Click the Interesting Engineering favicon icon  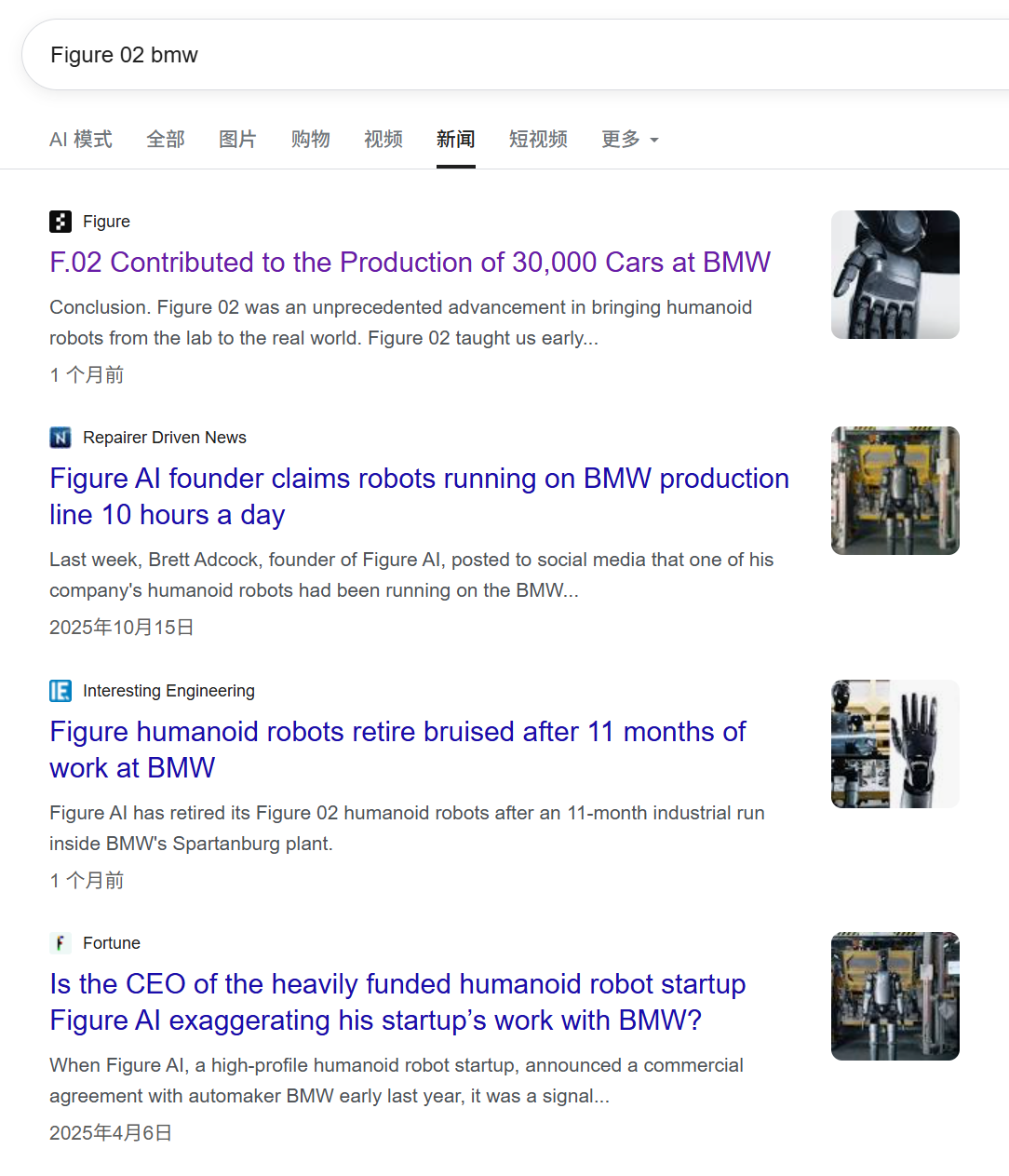(61, 691)
